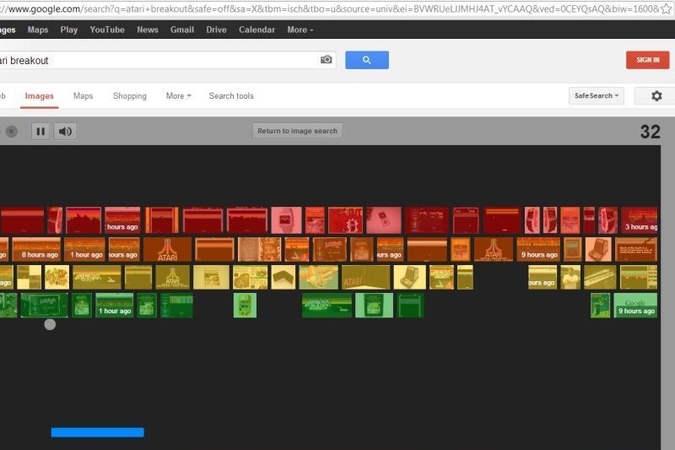Bookmark page with star icon

[x=666, y=9]
